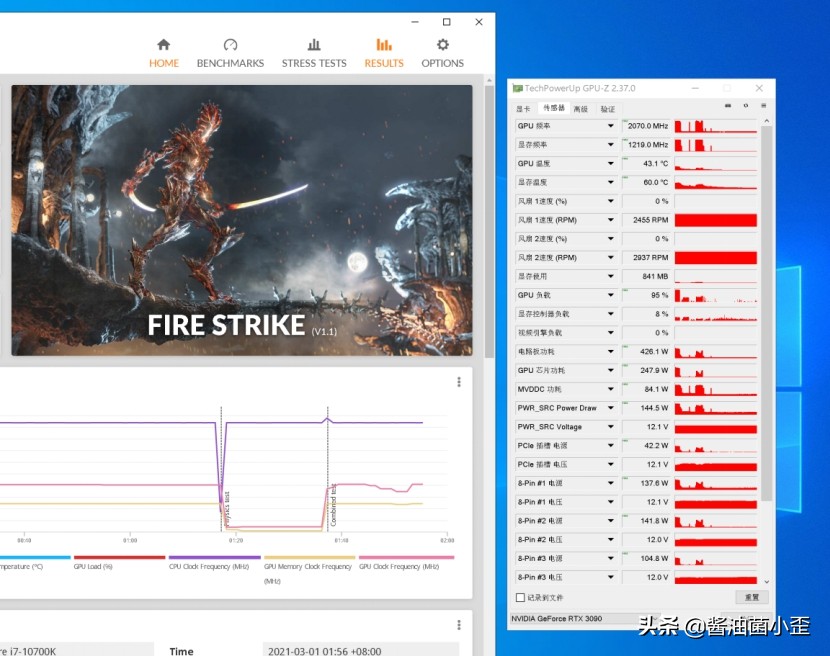Viewport: 830px width, 656px height.
Task: Expand the GPU 频率 sensor dropdown
Action: [610, 126]
